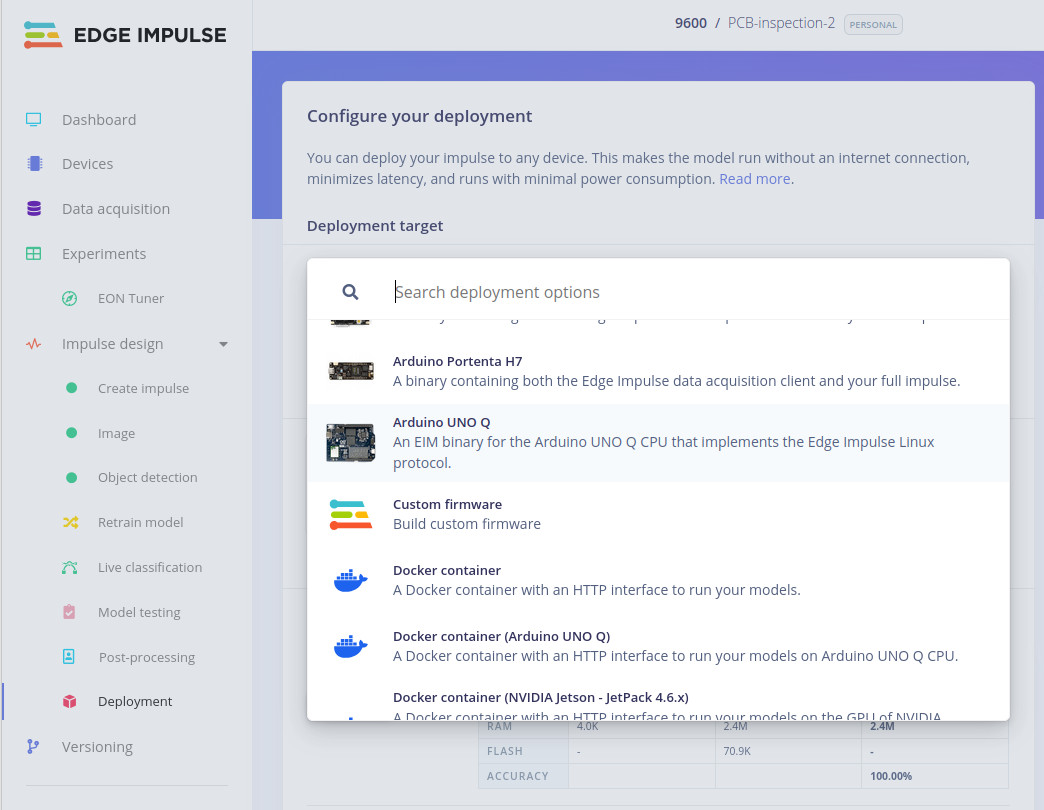1044x810 pixels.
Task: Click the Devices chip icon
Action: 35,164
